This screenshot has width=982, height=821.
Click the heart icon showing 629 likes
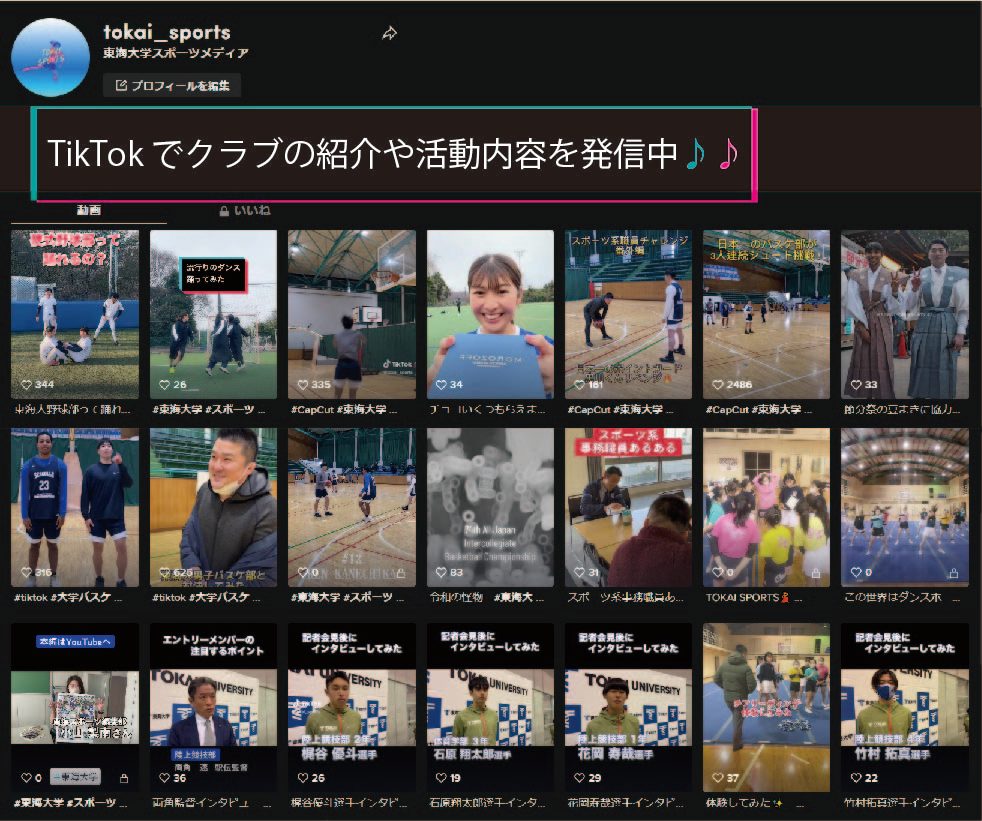pos(164,573)
